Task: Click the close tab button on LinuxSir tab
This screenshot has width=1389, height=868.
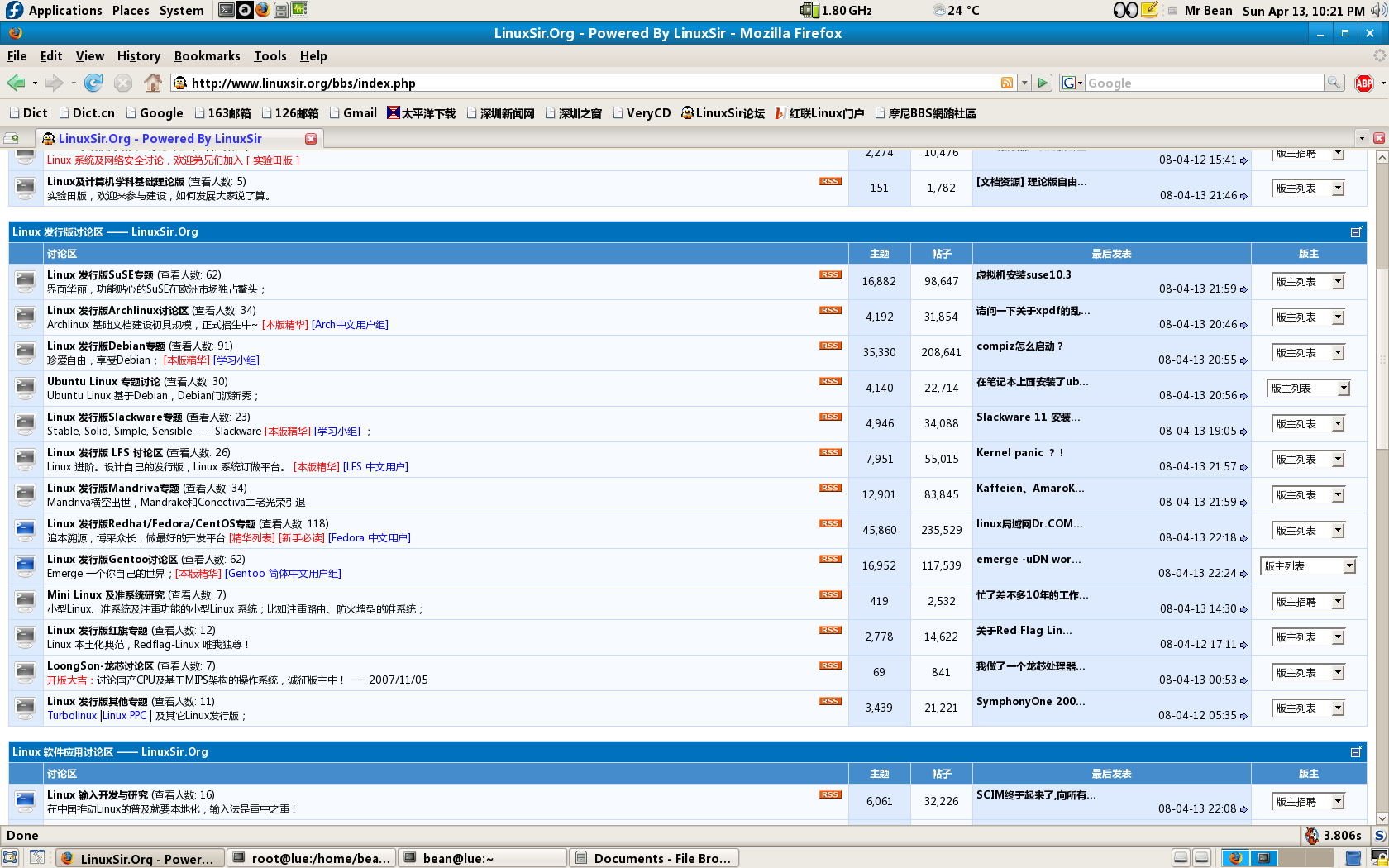Action: click(311, 139)
